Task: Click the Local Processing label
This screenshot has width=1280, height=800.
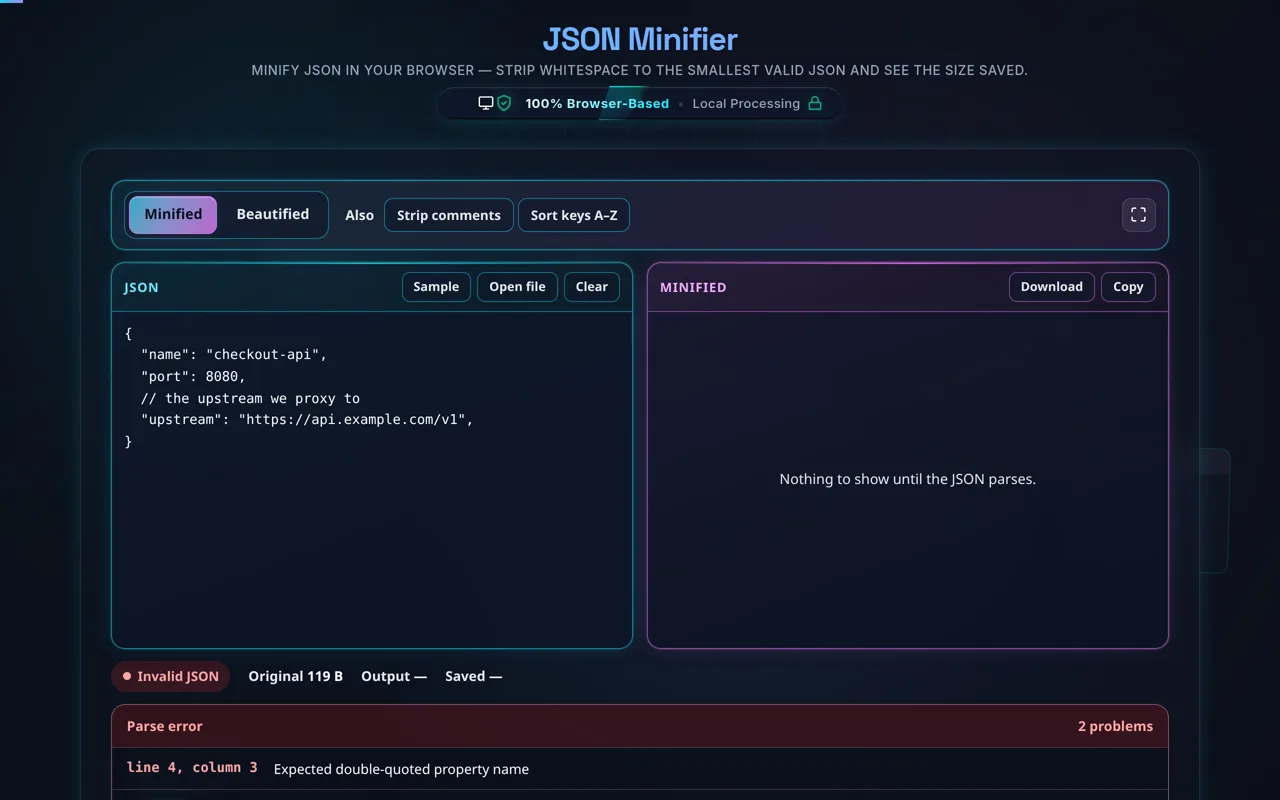Action: pos(746,103)
